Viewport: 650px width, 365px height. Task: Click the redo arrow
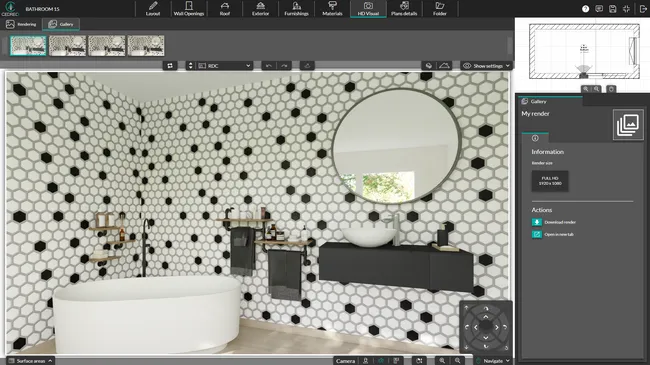pos(284,66)
